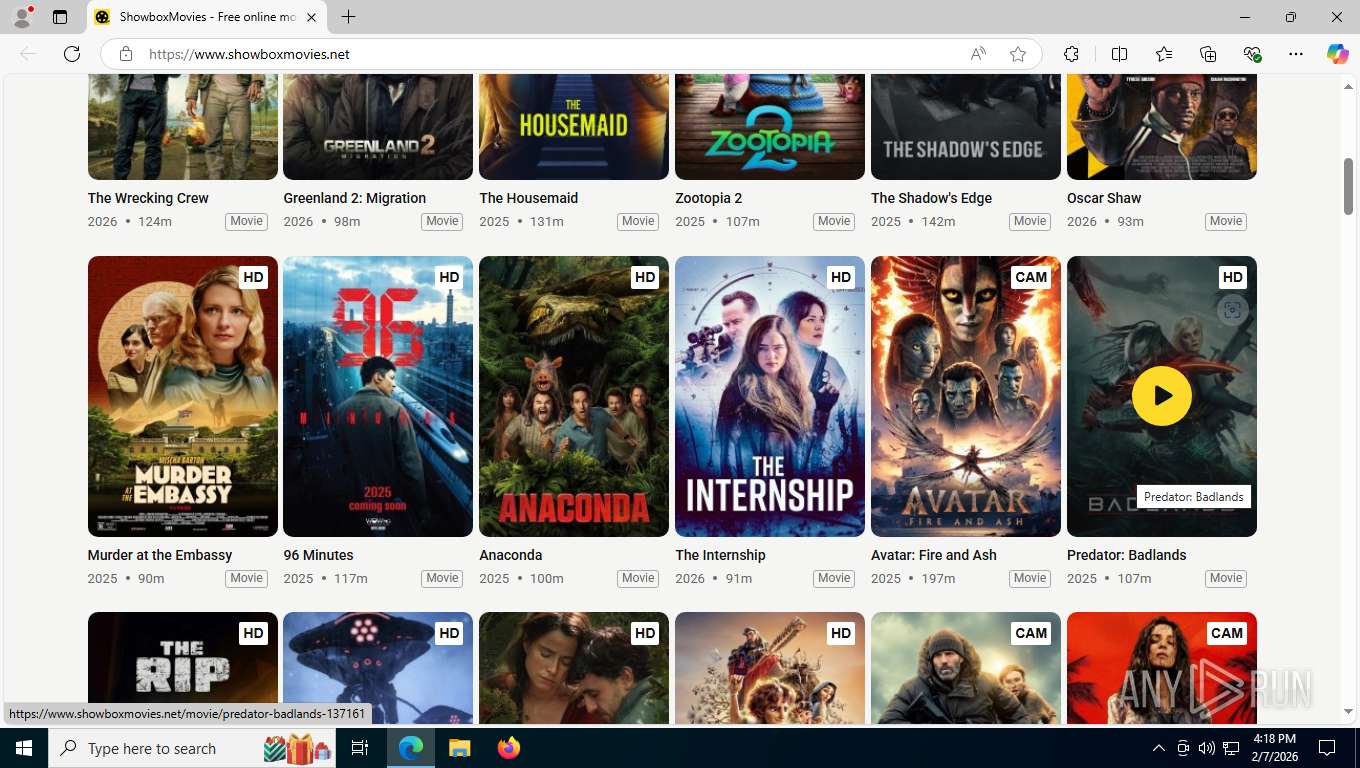Open the notification center icon
The width and height of the screenshot is (1360, 768).
tap(1327, 748)
